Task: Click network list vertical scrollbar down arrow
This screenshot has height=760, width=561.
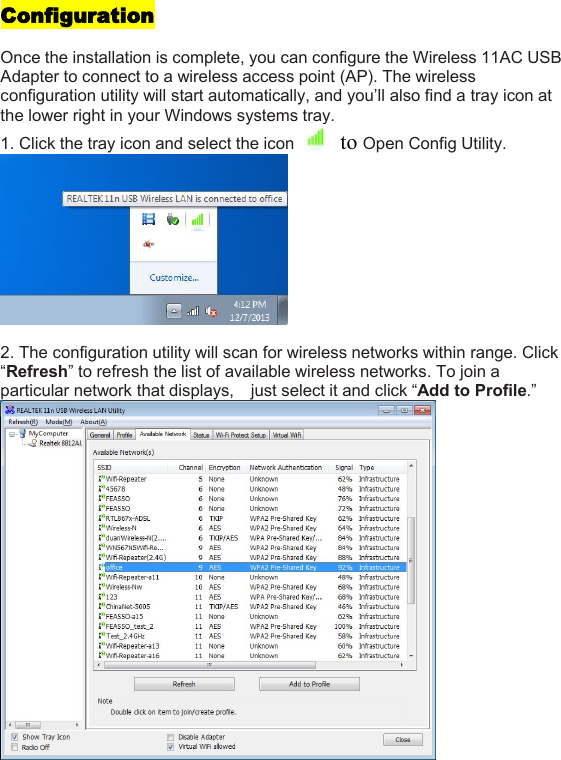Action: 411,656
